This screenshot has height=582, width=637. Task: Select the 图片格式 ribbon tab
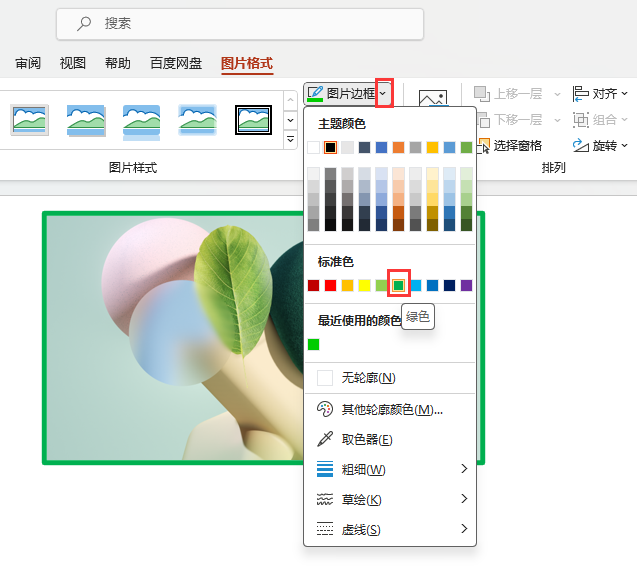[247, 63]
